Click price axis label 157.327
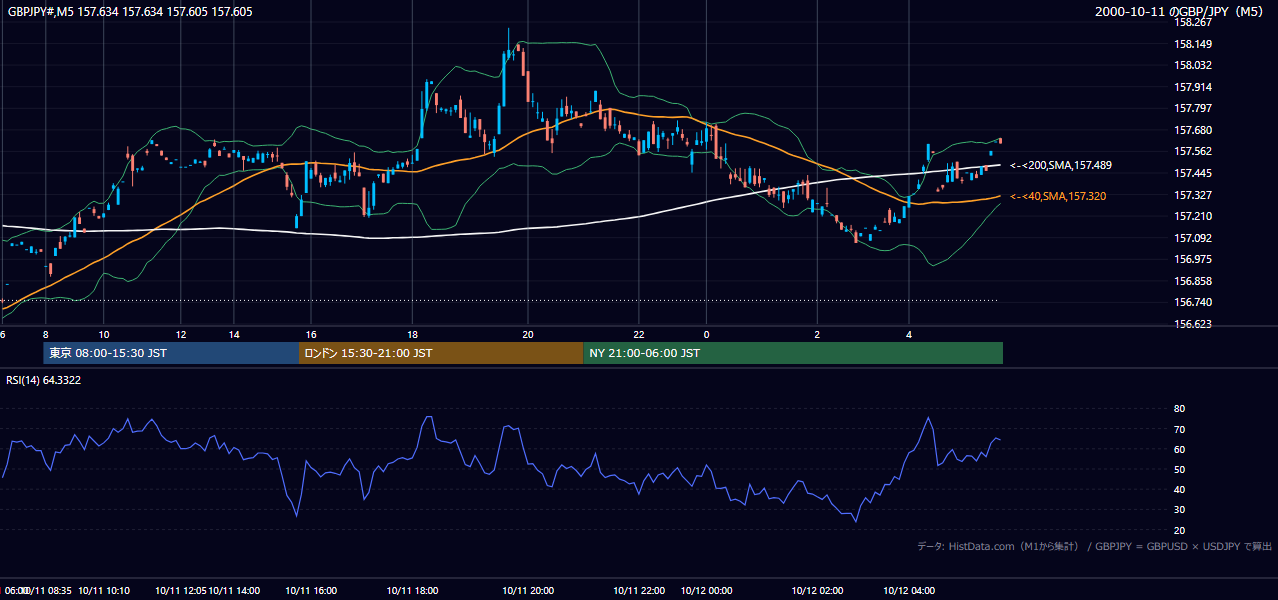The height and width of the screenshot is (600, 1278). (x=1193, y=195)
